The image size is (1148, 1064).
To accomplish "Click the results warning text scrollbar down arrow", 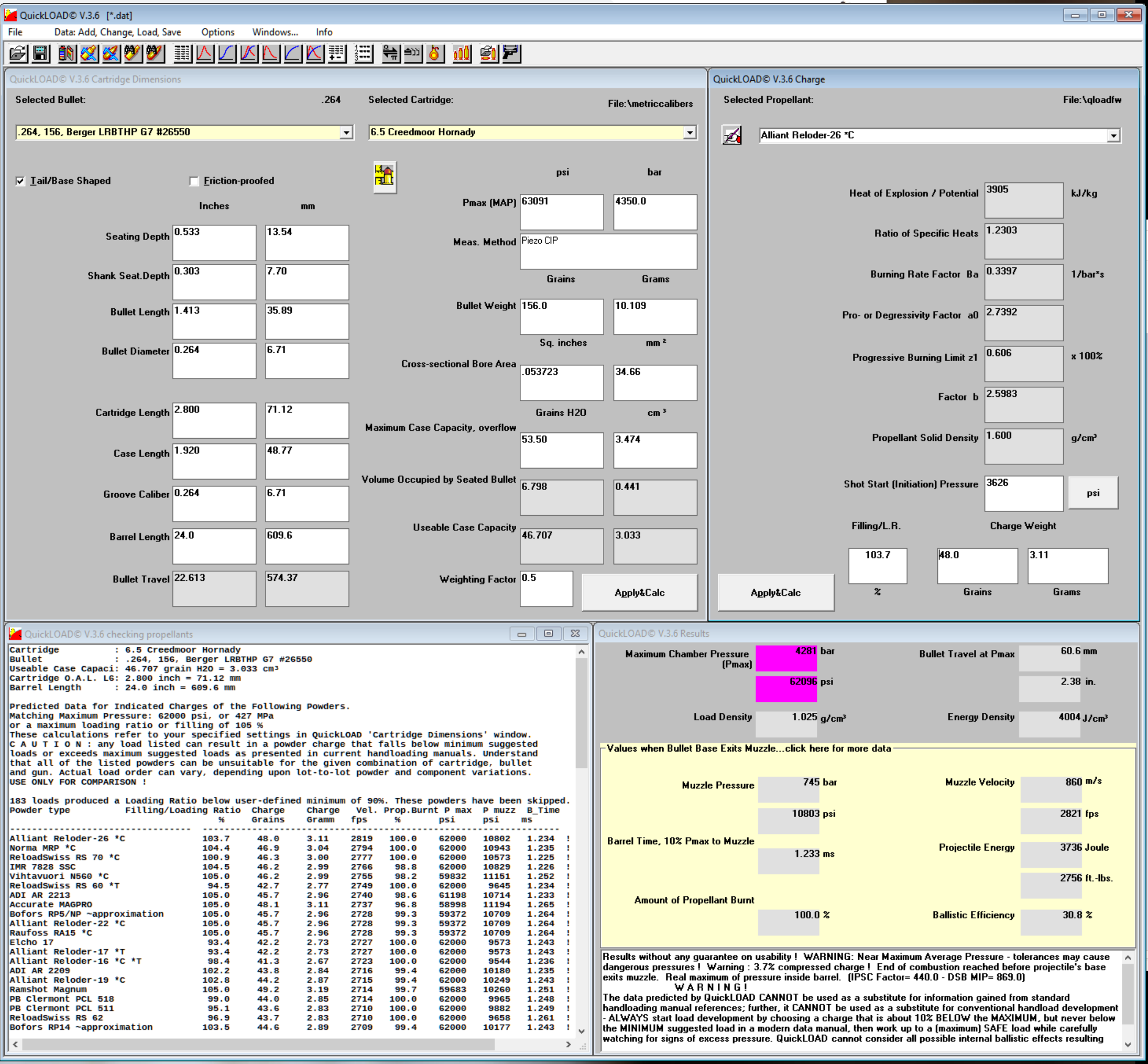I will coord(1128,1045).
